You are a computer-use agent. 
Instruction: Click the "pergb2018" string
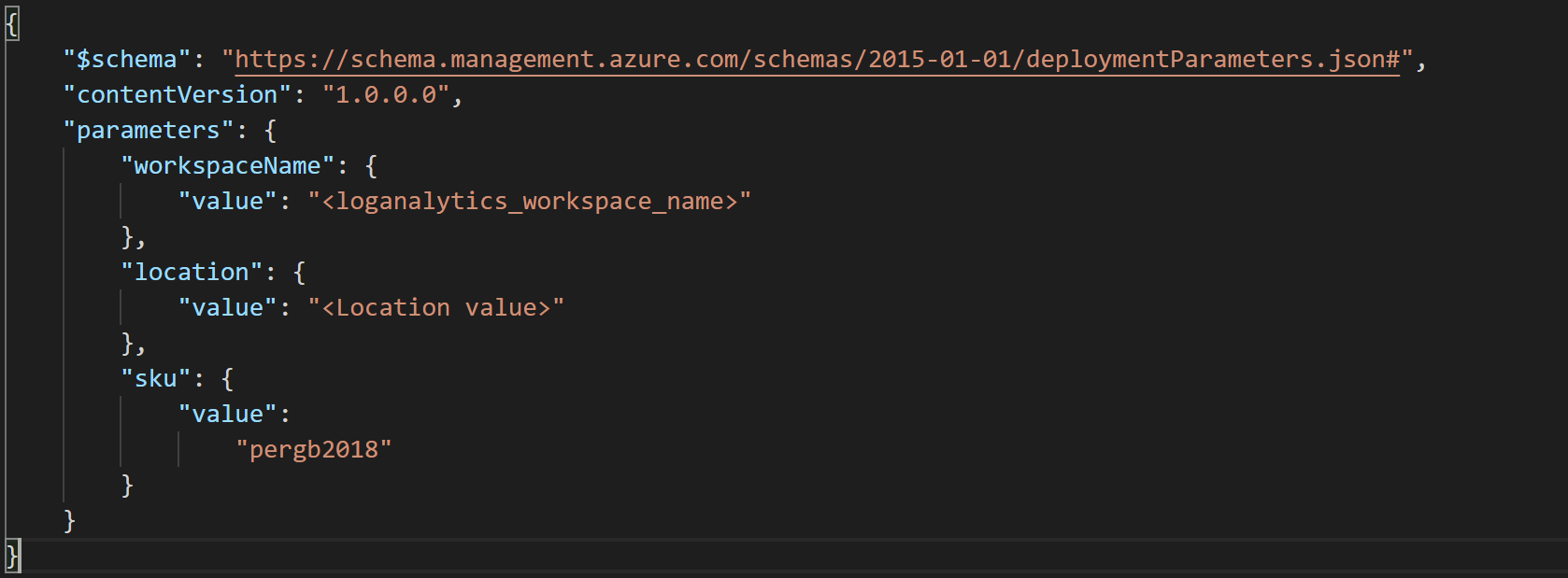coord(314,450)
